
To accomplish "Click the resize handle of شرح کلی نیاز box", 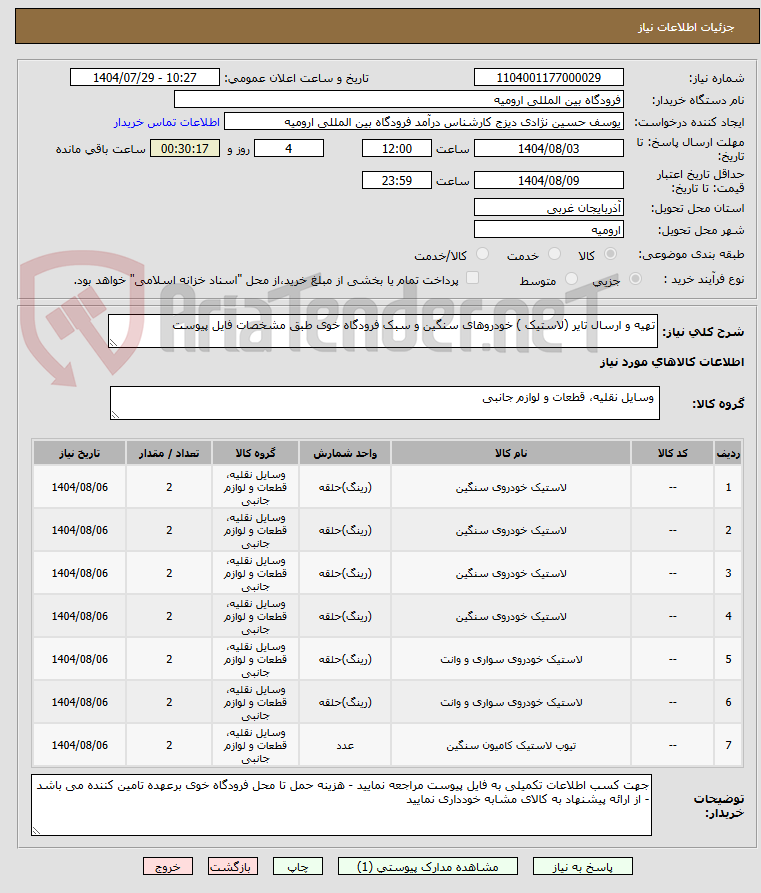I will 113,342.
